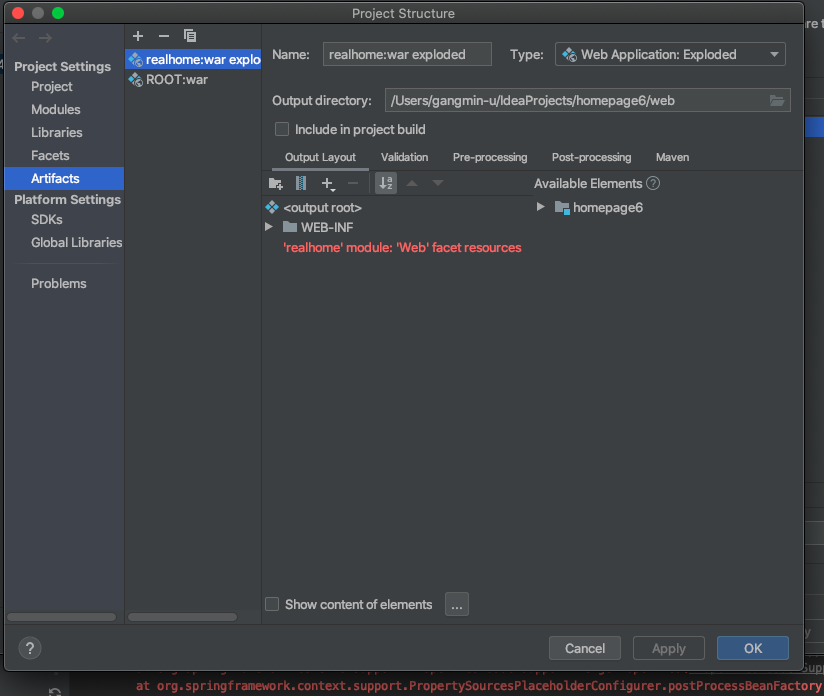Open SDKs platform settings

pyautogui.click(x=47, y=220)
